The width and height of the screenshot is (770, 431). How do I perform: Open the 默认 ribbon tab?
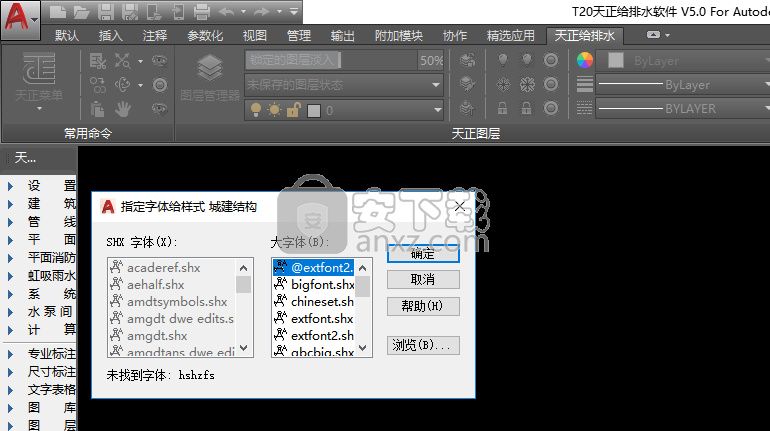(67, 35)
